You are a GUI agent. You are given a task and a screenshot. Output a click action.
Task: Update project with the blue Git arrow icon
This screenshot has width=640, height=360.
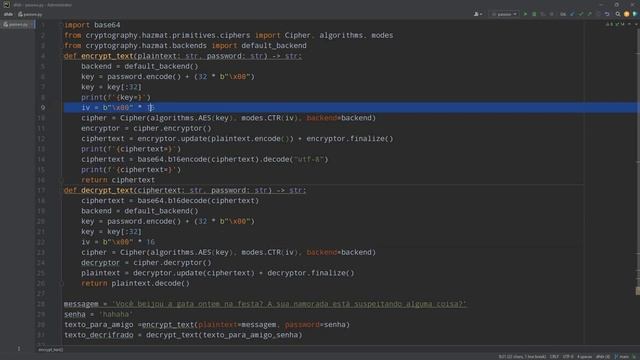click(x=572, y=14)
